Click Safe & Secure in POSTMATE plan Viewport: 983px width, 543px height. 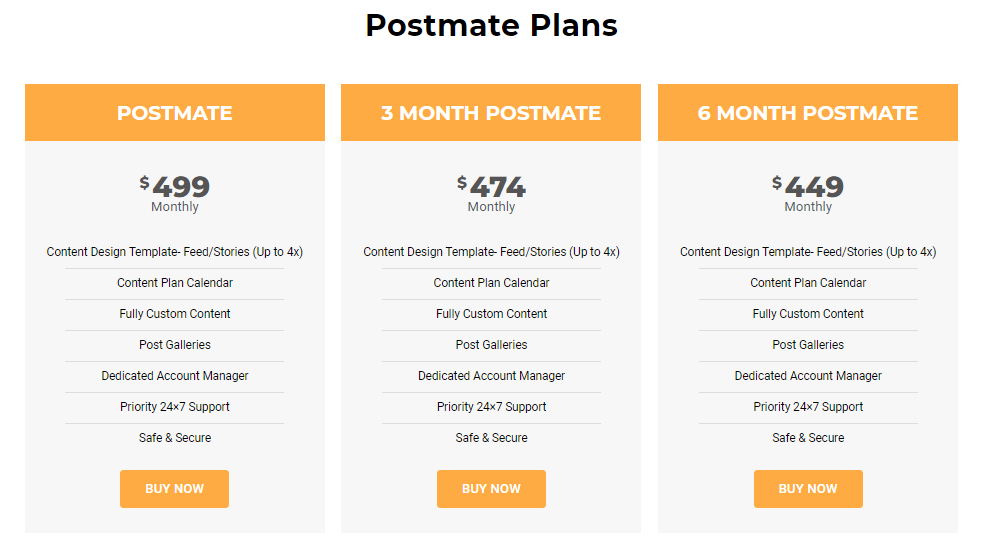click(175, 438)
